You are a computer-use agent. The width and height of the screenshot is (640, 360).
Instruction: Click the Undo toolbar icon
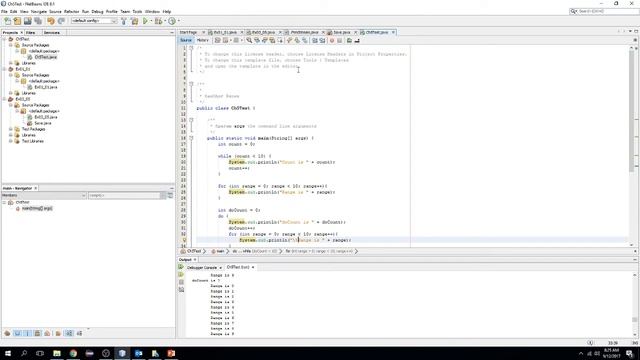[x=51, y=21]
